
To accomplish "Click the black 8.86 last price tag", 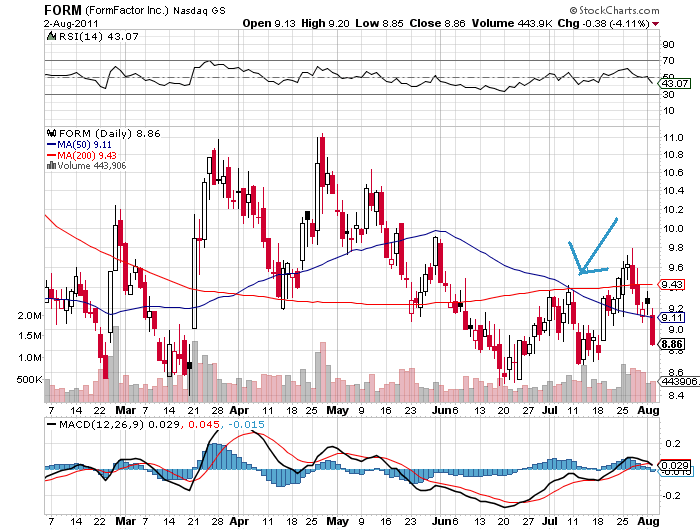I will pyautogui.click(x=672, y=344).
